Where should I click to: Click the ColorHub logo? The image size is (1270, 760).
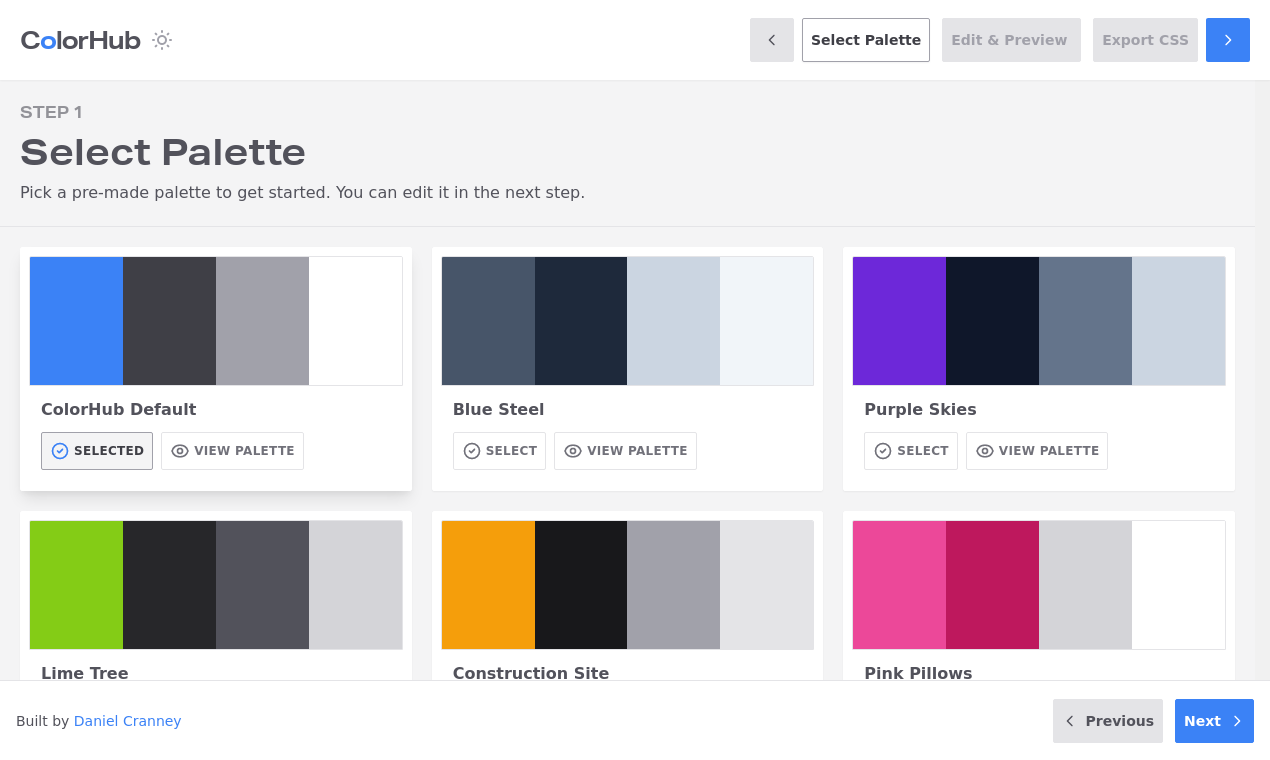click(79, 40)
